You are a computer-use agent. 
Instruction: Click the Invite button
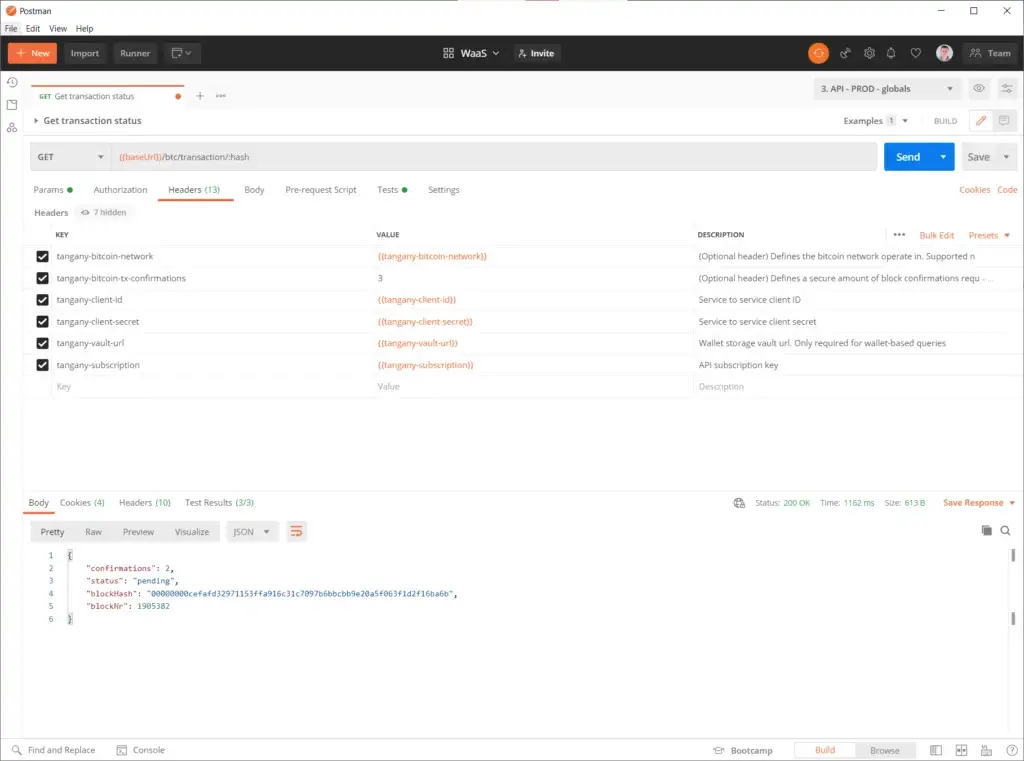pos(536,53)
